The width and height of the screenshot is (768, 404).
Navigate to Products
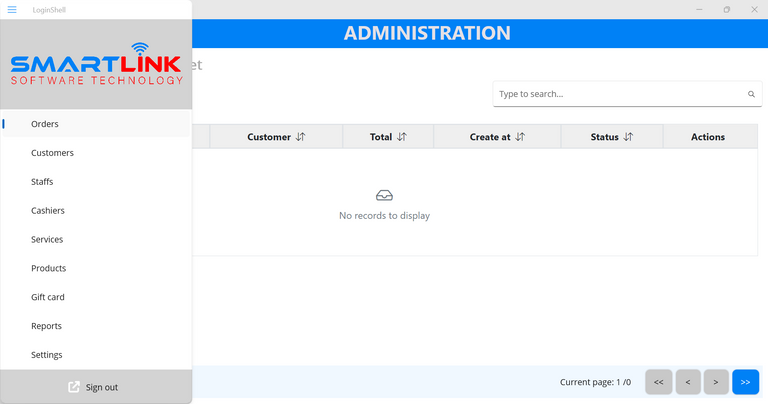48,268
